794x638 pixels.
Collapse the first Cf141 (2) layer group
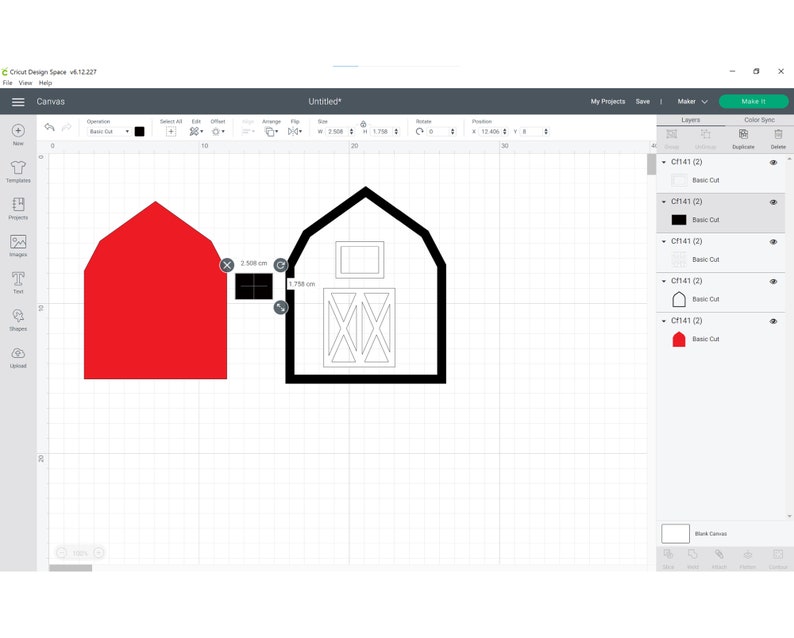pos(664,162)
